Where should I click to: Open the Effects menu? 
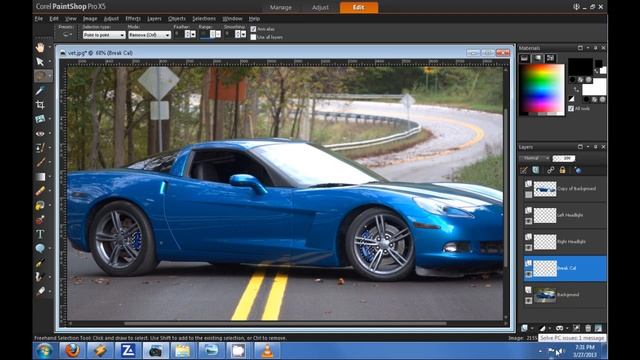click(x=133, y=19)
